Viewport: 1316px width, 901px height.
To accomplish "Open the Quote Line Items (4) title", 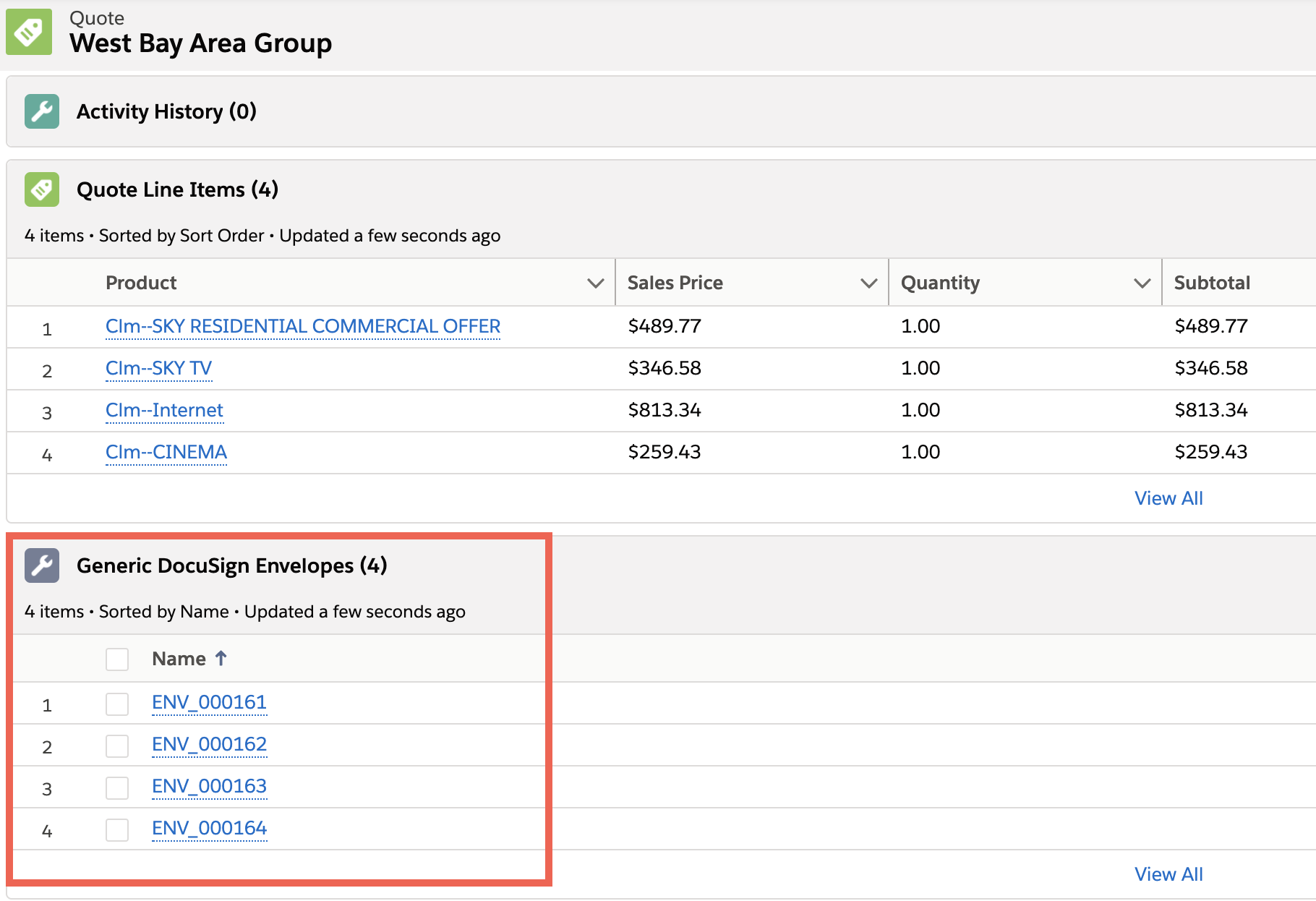I will [177, 189].
